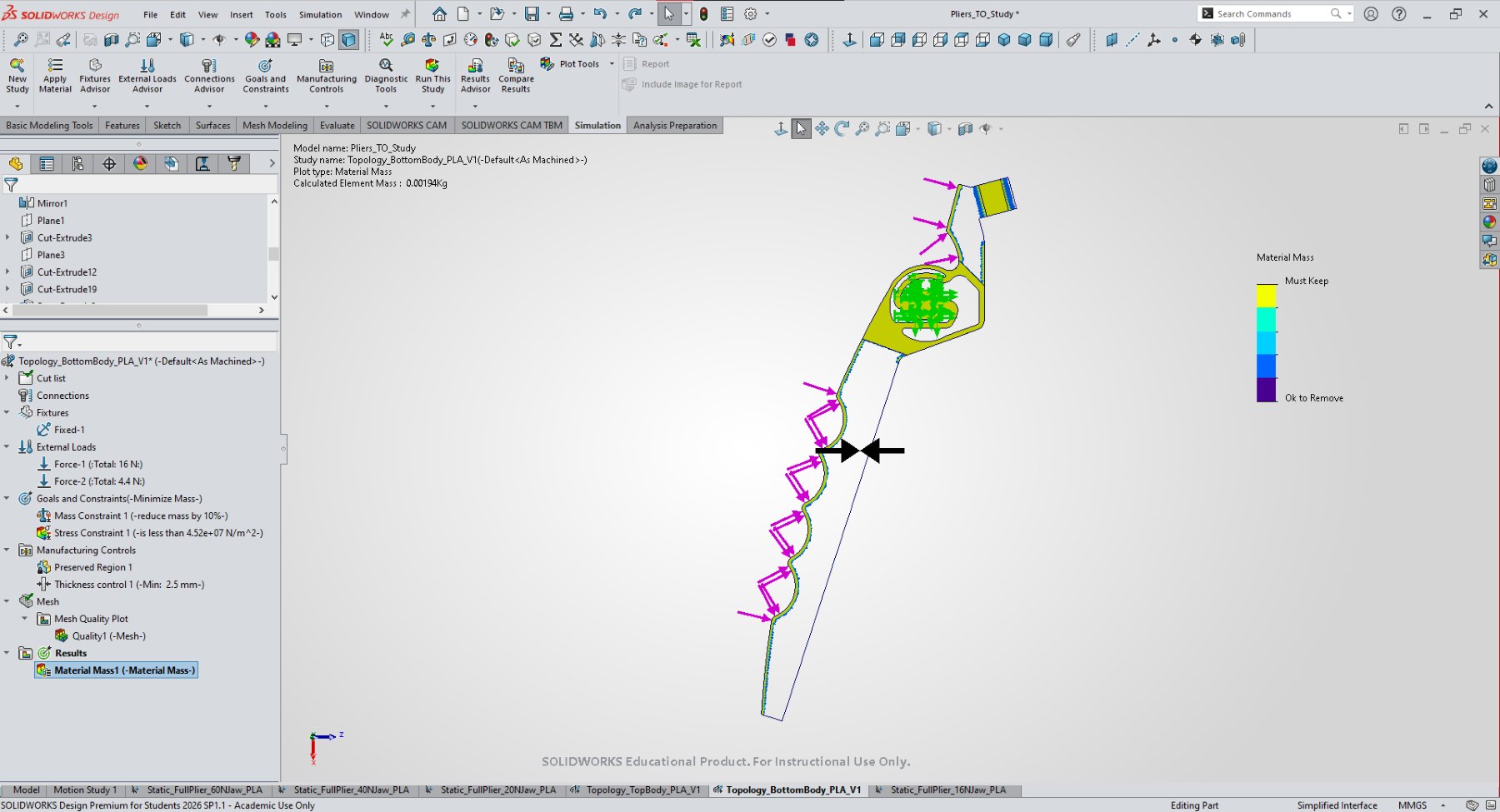Expand the Cut list item

pos(7,378)
